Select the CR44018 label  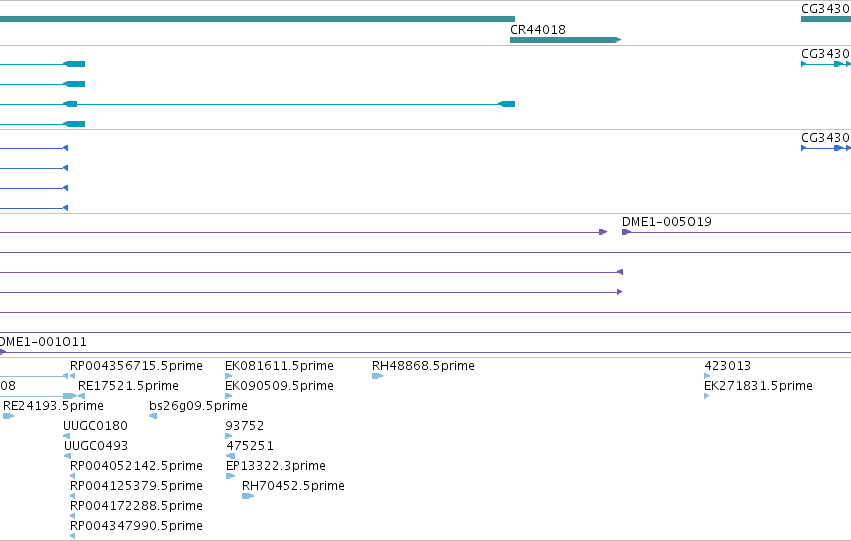538,29
